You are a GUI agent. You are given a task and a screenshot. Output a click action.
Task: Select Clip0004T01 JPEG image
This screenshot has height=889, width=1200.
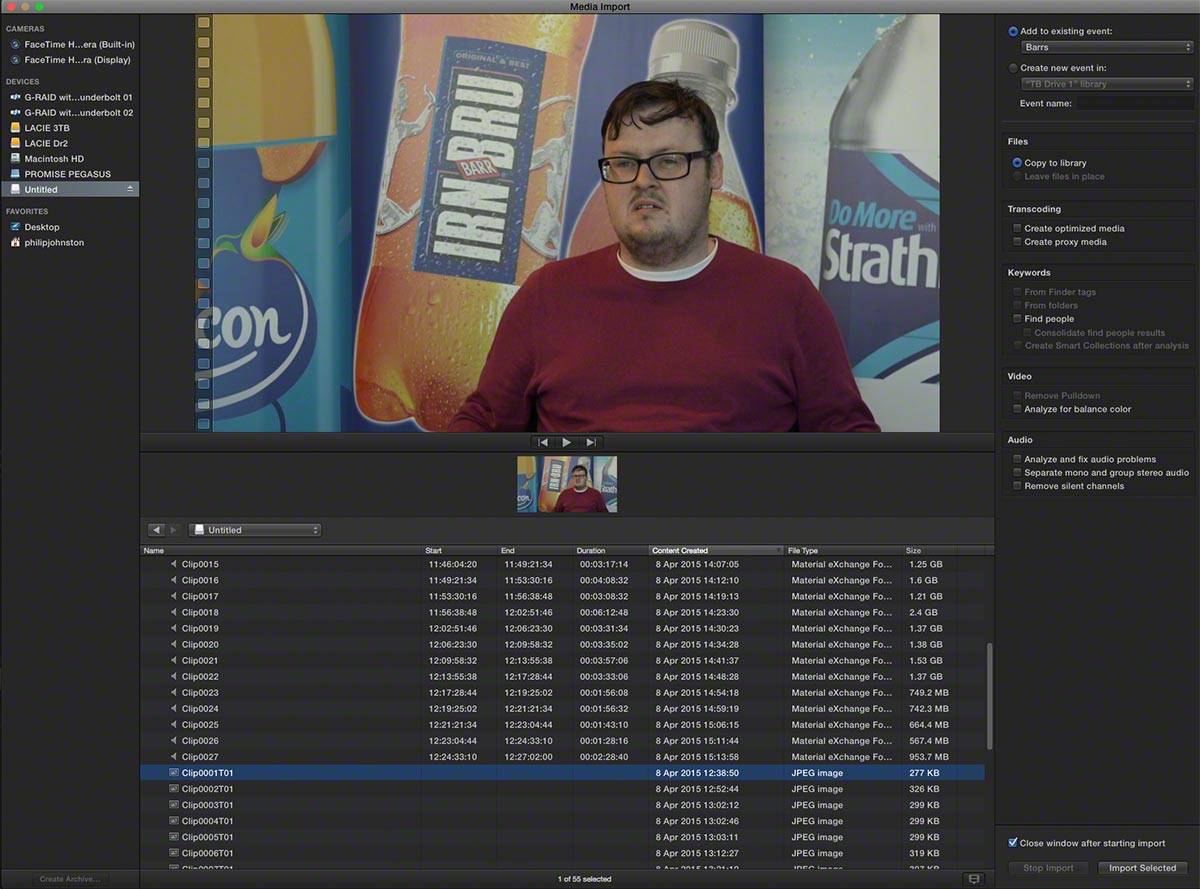tap(562, 821)
